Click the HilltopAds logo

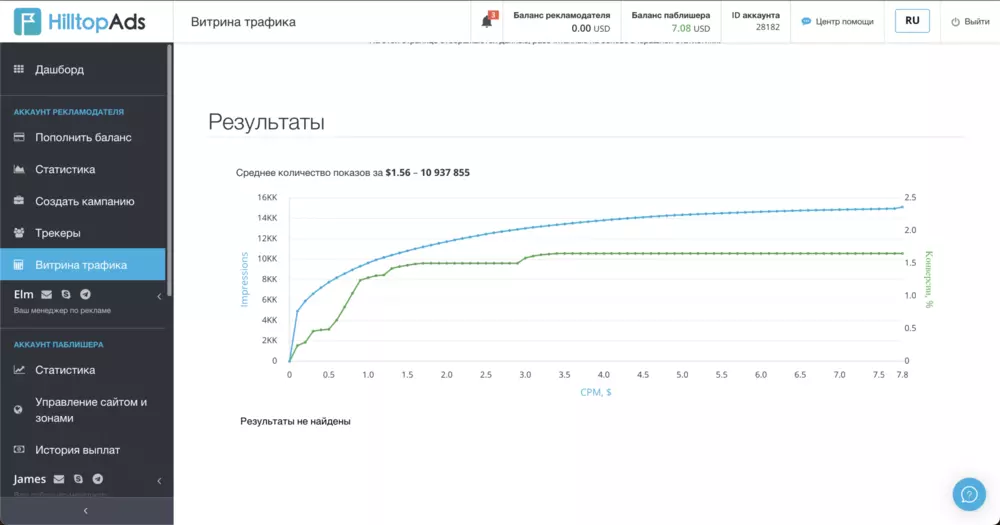tap(80, 21)
